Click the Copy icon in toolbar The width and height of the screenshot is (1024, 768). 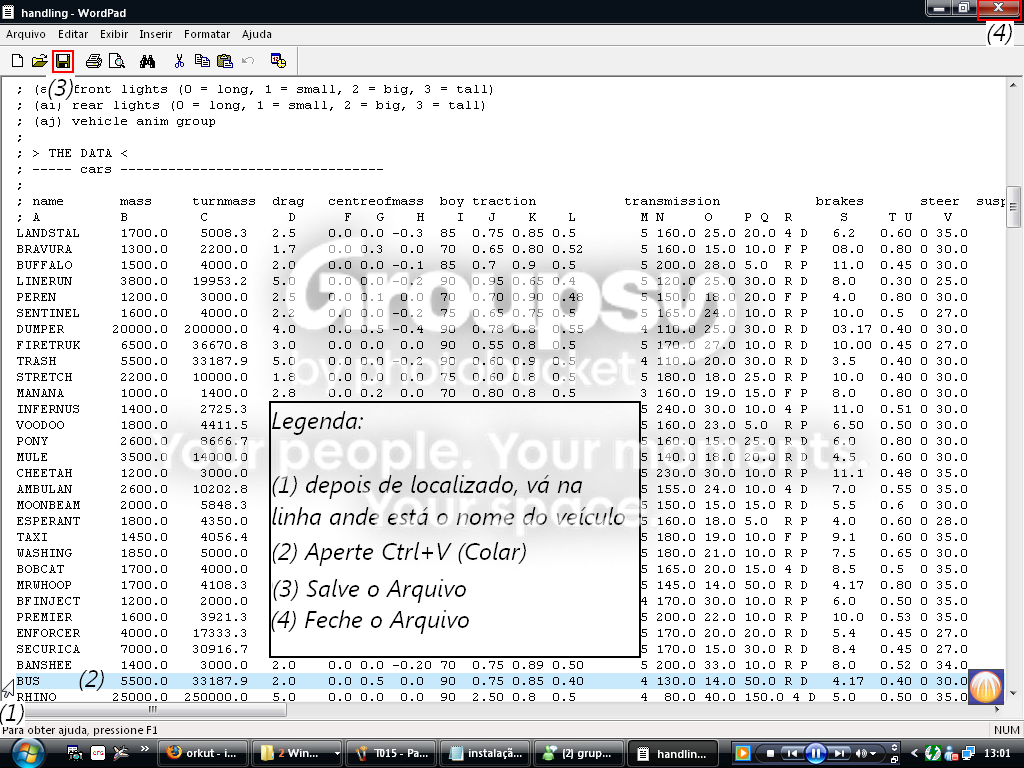tap(202, 61)
